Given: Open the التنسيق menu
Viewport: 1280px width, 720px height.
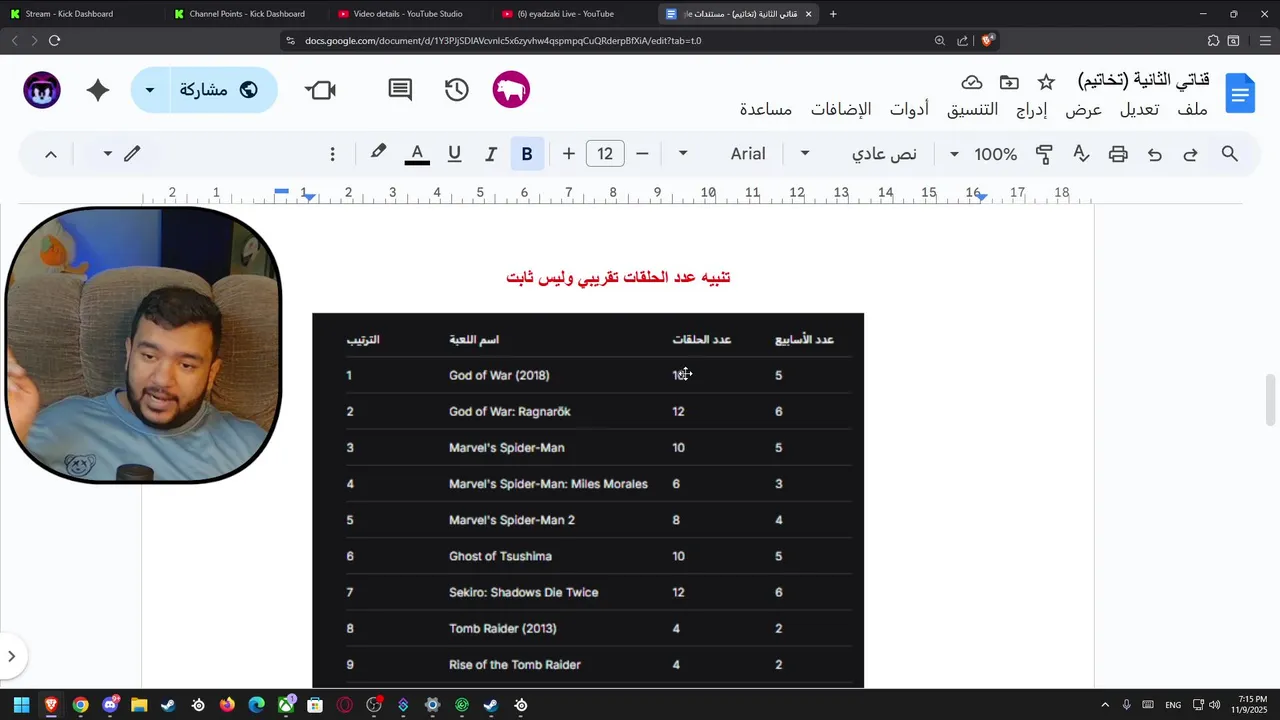Looking at the screenshot, I should tap(972, 110).
